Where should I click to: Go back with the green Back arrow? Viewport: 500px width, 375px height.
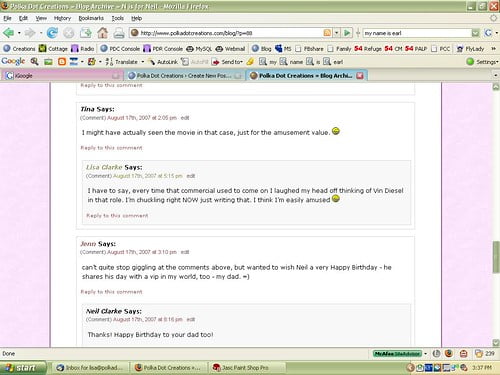click(x=8, y=33)
